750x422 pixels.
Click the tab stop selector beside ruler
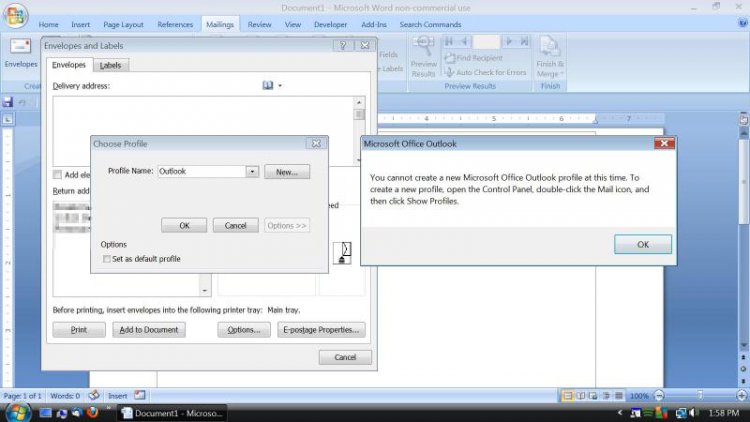click(8, 119)
